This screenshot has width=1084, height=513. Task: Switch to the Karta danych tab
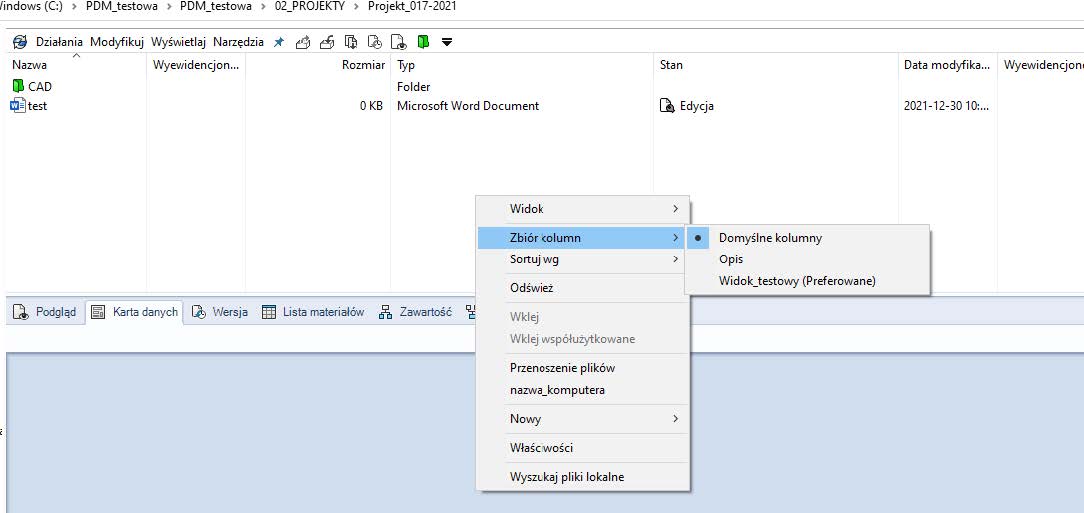pyautogui.click(x=134, y=312)
